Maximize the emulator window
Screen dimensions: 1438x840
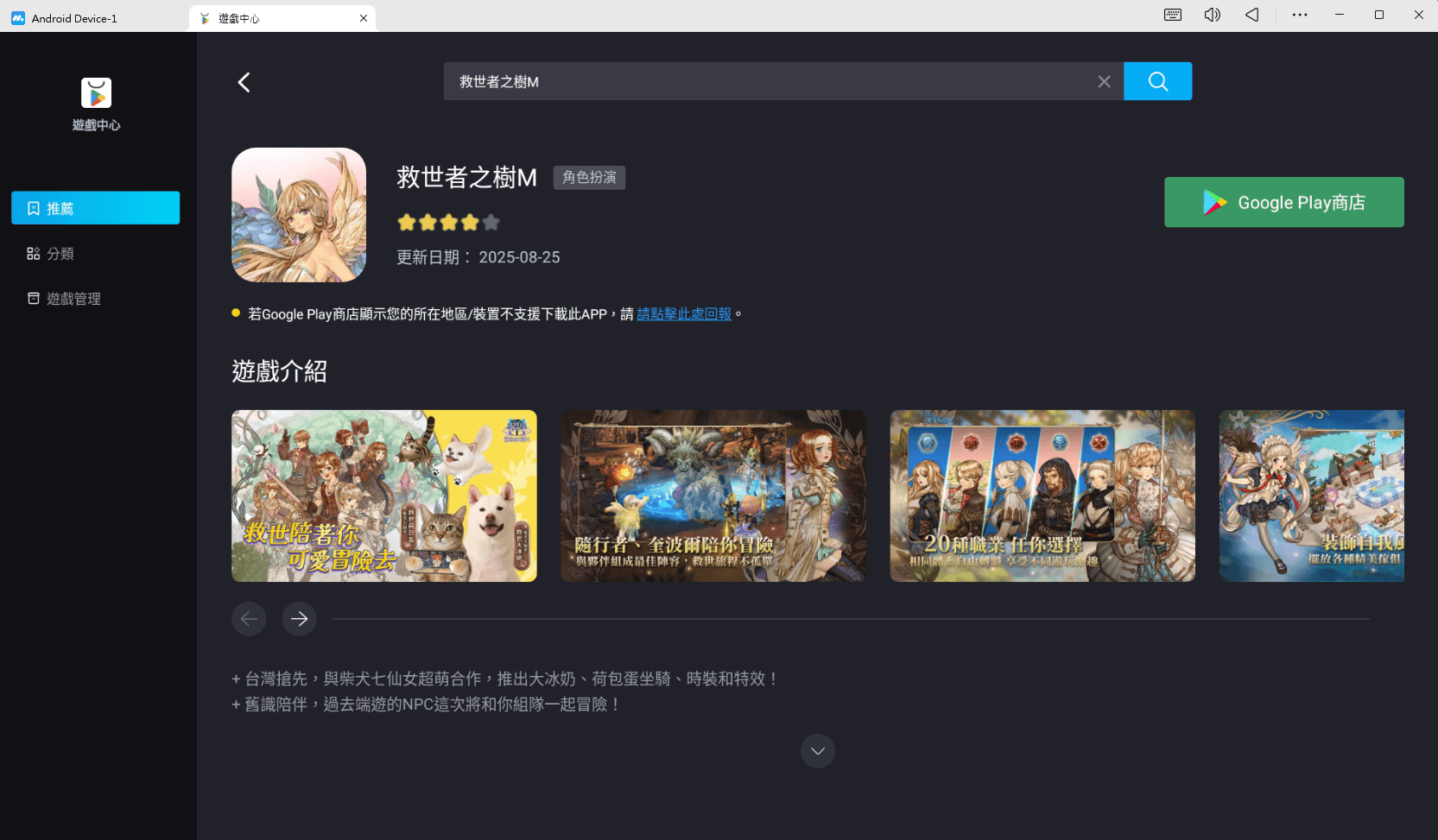(1378, 15)
